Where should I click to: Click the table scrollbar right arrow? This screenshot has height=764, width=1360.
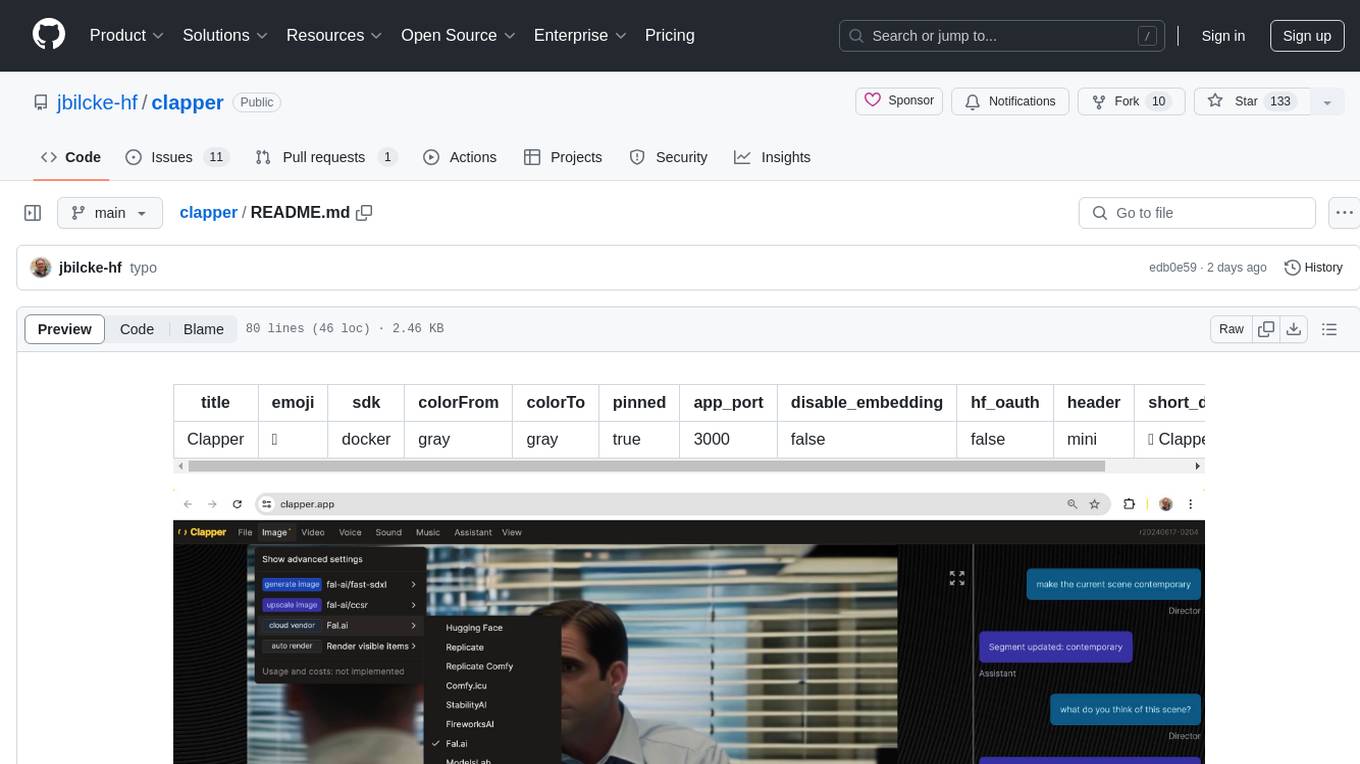(x=1198, y=466)
